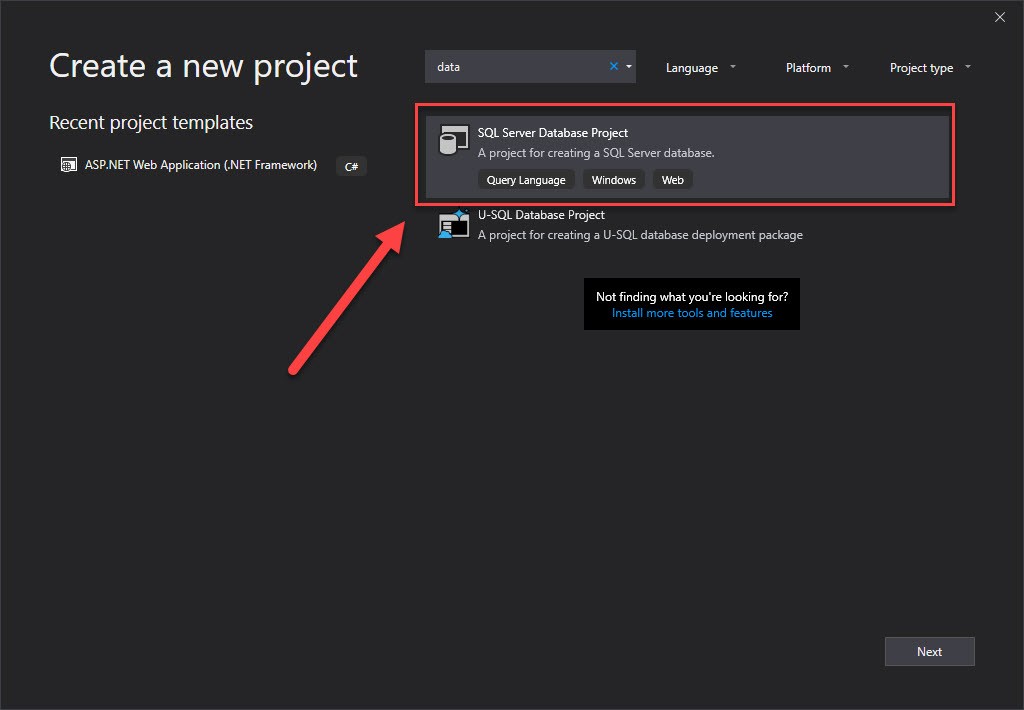The width and height of the screenshot is (1024, 710).
Task: Click the C# badge next to ASP.NET template
Action: (x=351, y=166)
